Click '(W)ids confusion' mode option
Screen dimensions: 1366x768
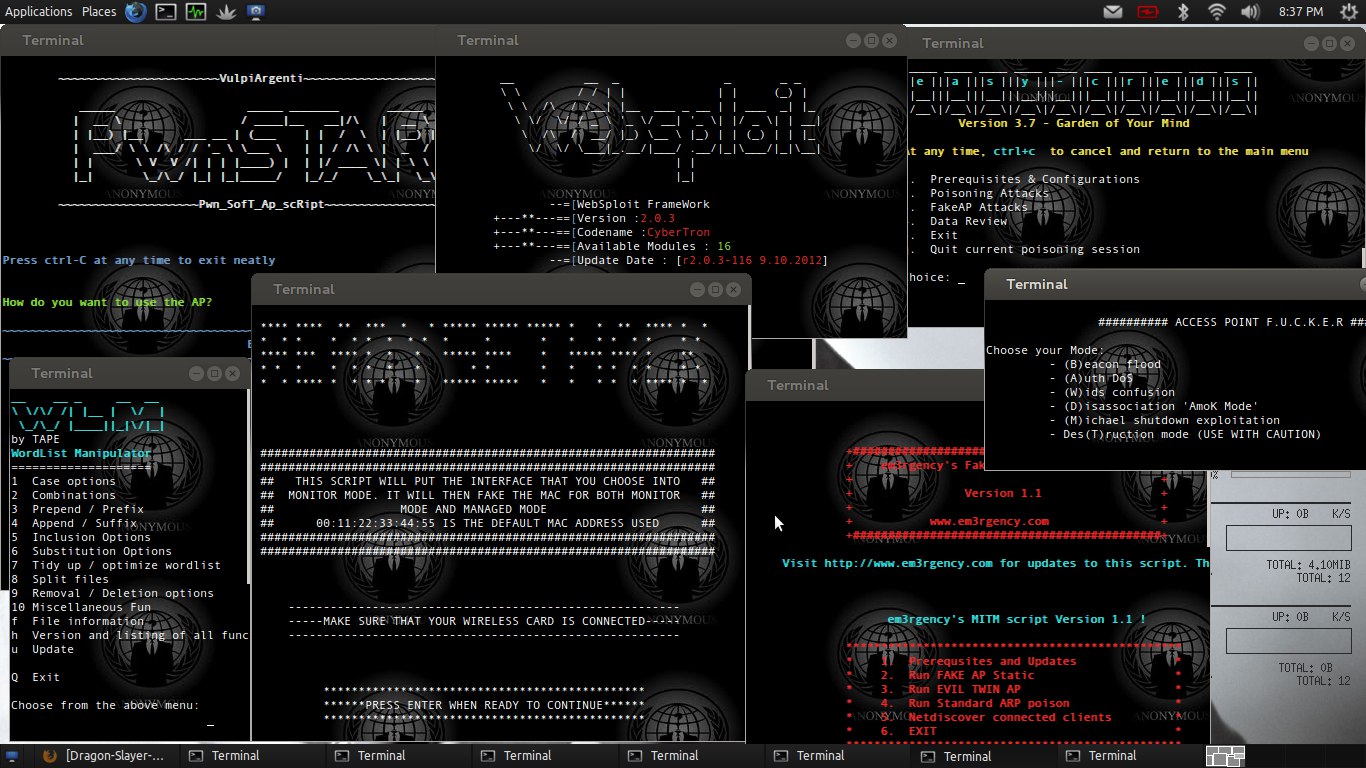click(1119, 392)
